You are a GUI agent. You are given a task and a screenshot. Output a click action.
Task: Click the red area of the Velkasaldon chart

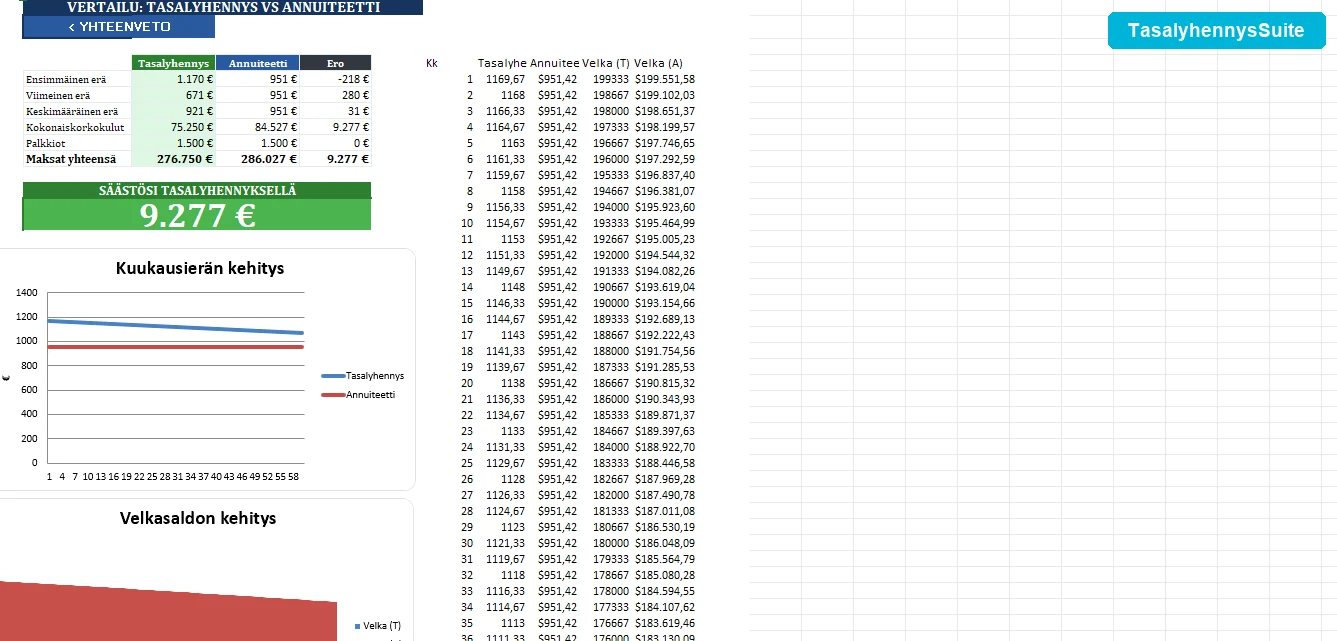tap(170, 612)
